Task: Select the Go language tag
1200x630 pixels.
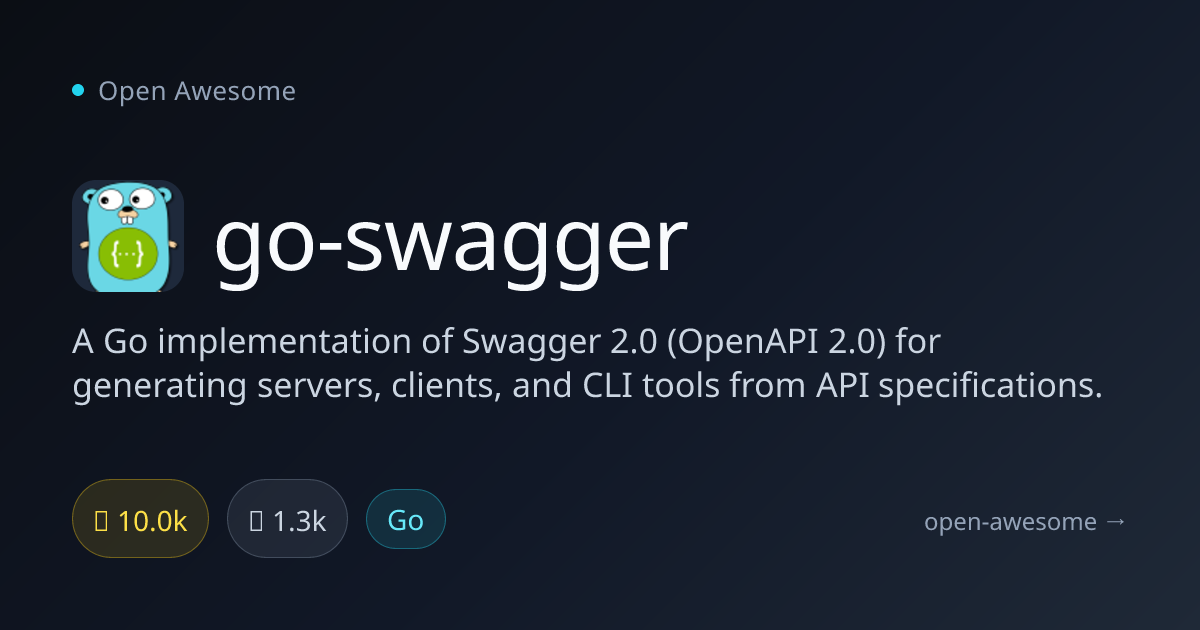Action: coord(406,520)
